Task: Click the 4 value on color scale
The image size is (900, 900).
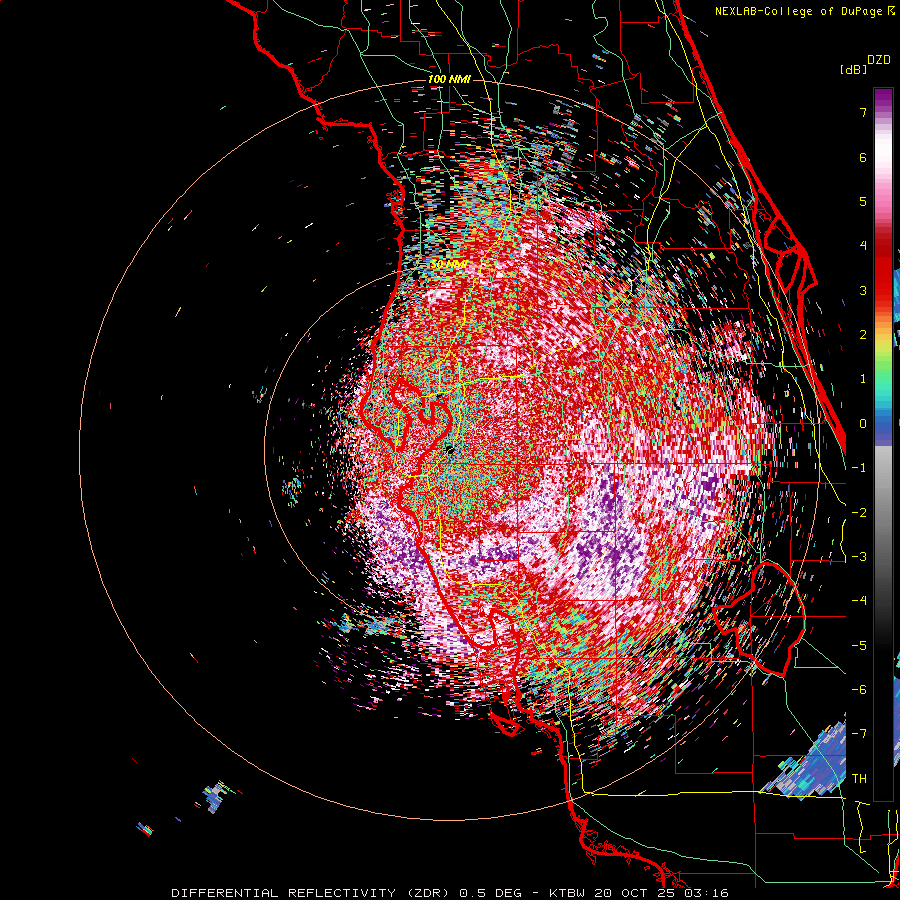Action: point(863,246)
